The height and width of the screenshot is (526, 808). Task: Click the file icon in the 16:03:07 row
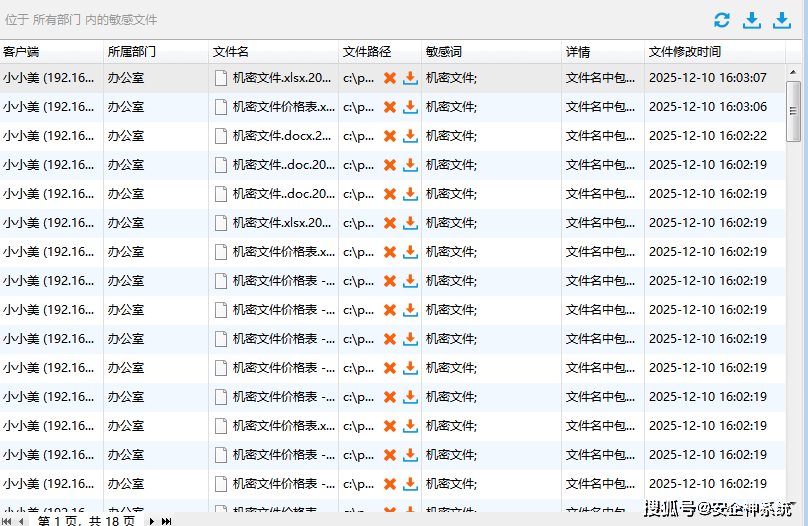click(221, 78)
